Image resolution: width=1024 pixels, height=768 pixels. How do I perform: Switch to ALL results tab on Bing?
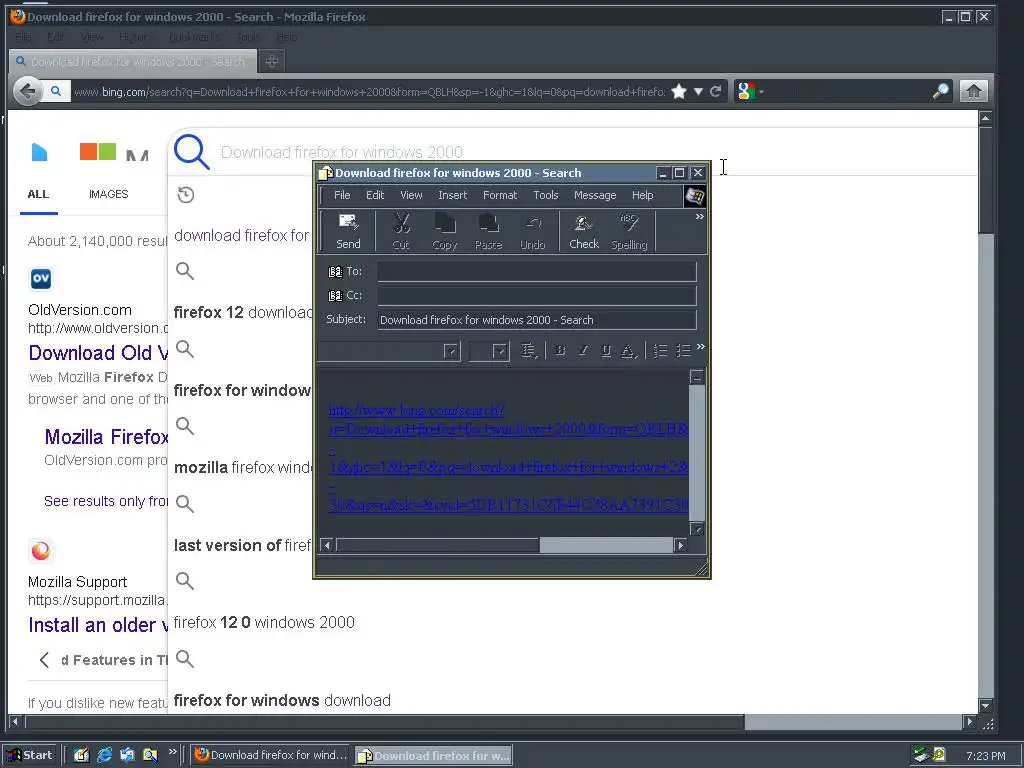pos(39,195)
